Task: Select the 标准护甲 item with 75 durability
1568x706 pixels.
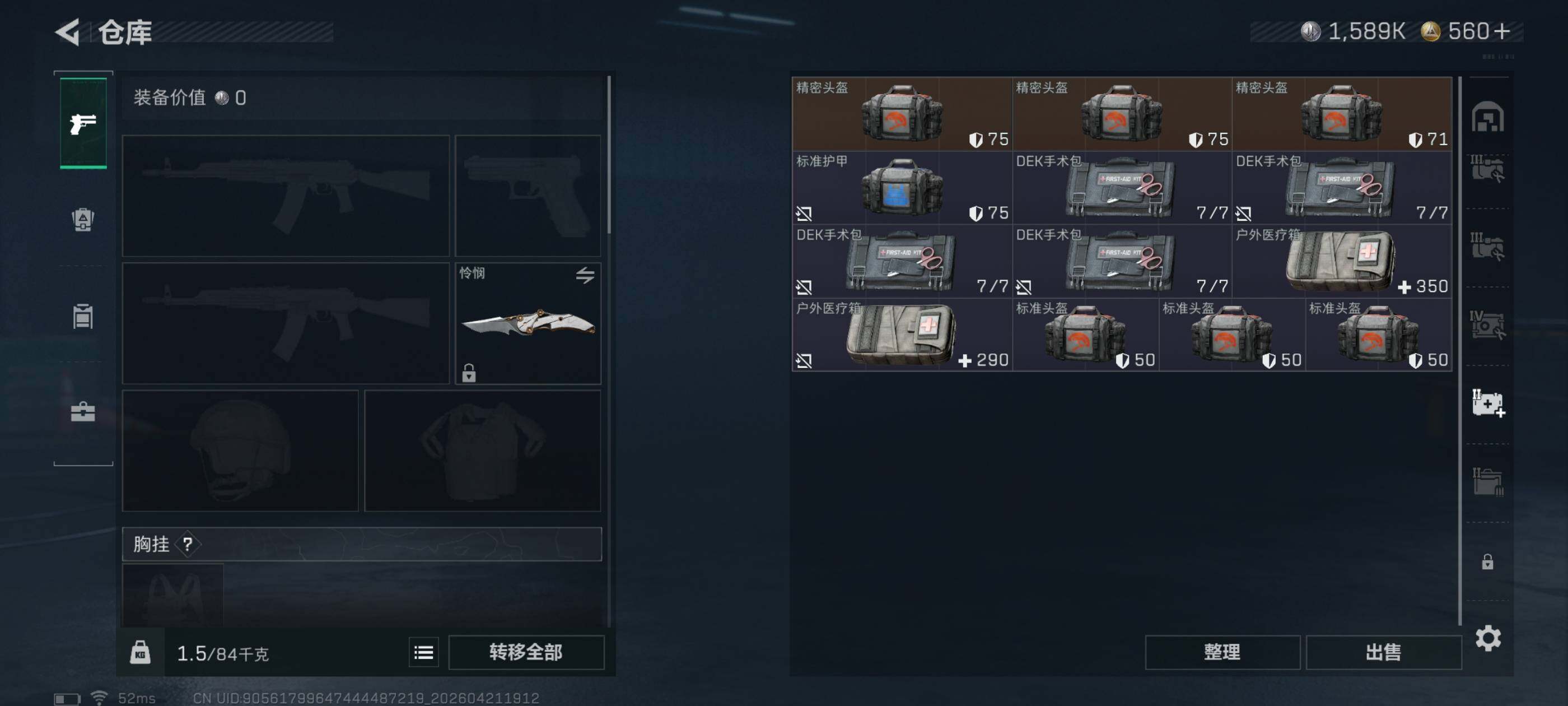Action: (x=902, y=187)
